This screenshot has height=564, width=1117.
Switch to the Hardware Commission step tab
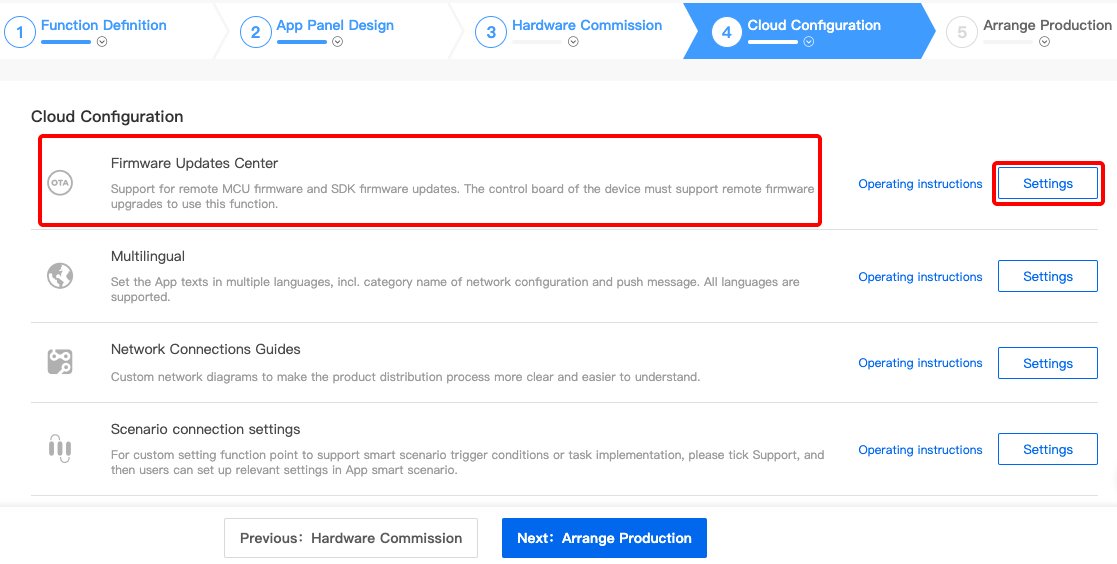(586, 25)
